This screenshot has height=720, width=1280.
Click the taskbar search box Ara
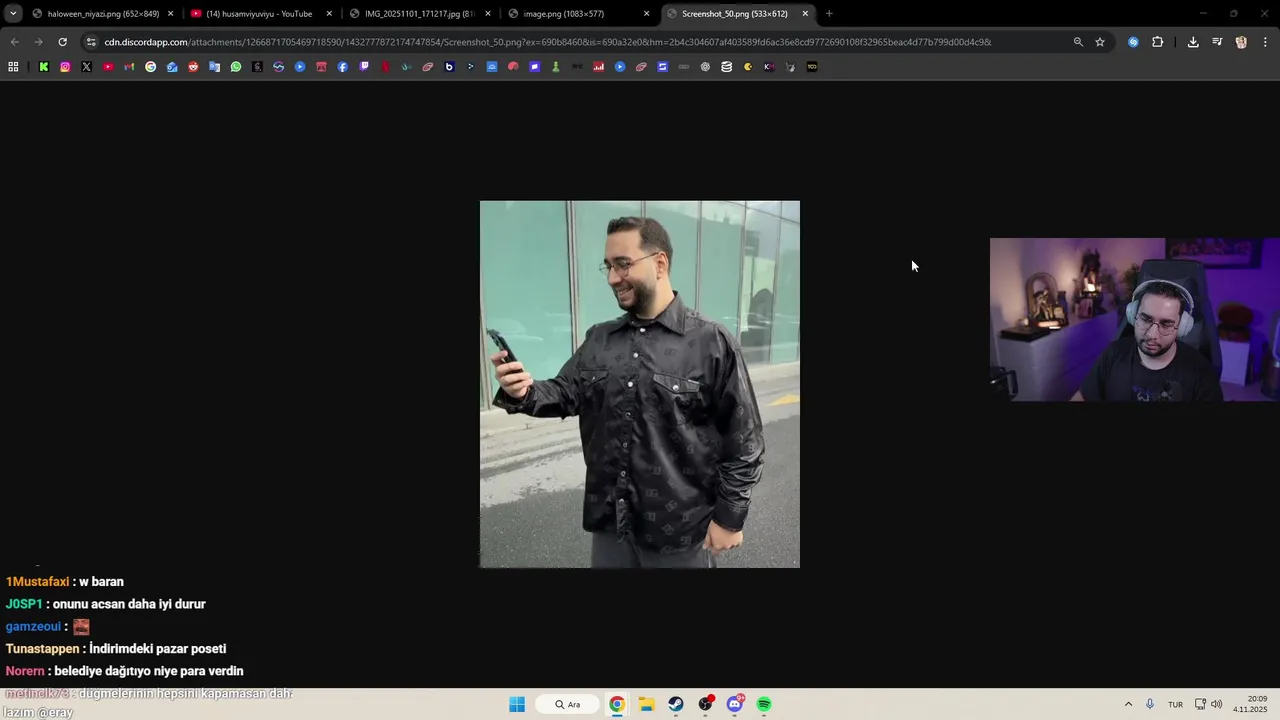point(568,704)
